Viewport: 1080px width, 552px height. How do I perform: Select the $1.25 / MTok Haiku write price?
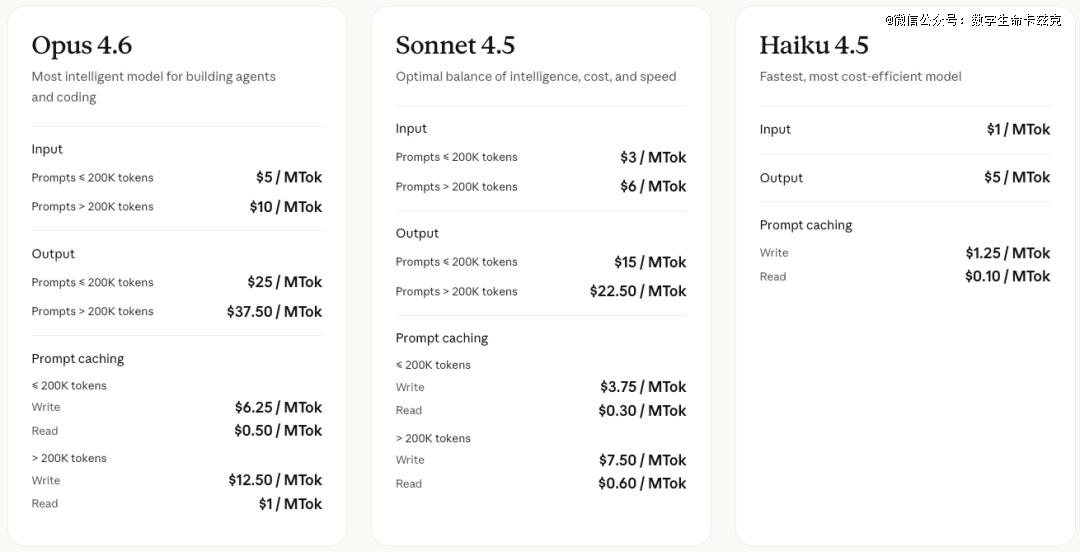1007,253
